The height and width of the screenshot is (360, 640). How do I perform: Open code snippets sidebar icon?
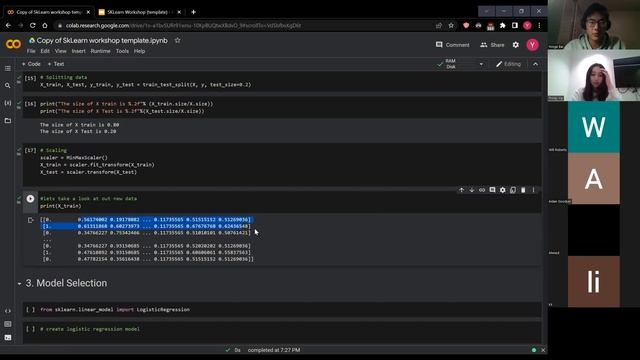pos(8,311)
